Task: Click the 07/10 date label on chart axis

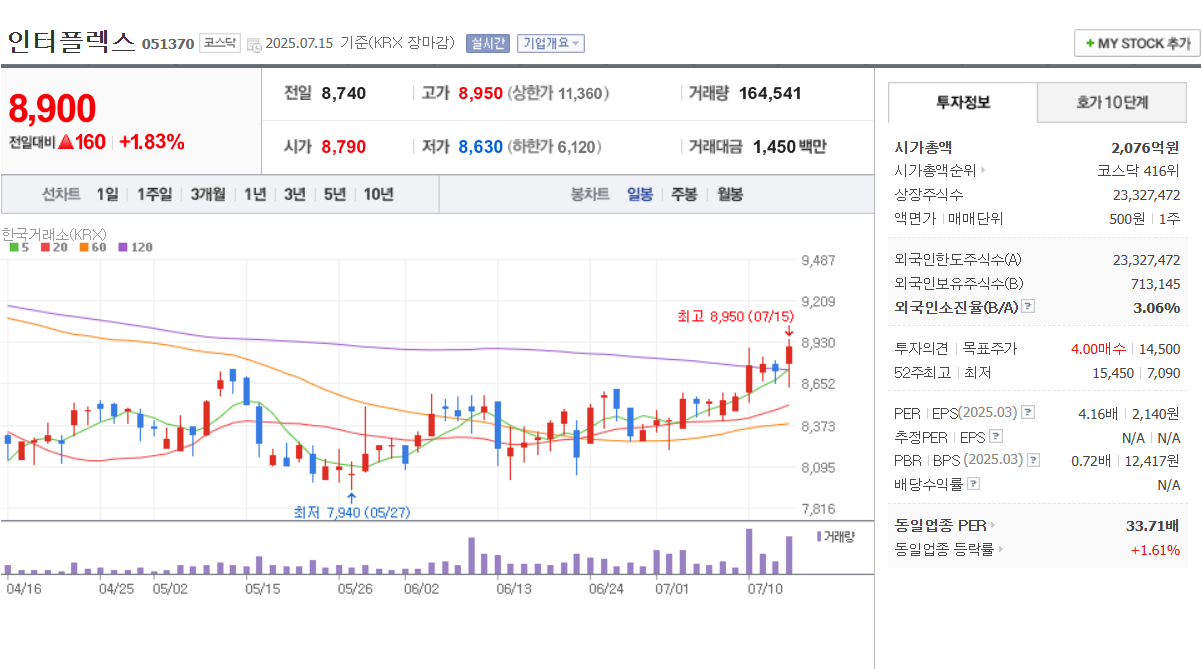Action: click(766, 588)
